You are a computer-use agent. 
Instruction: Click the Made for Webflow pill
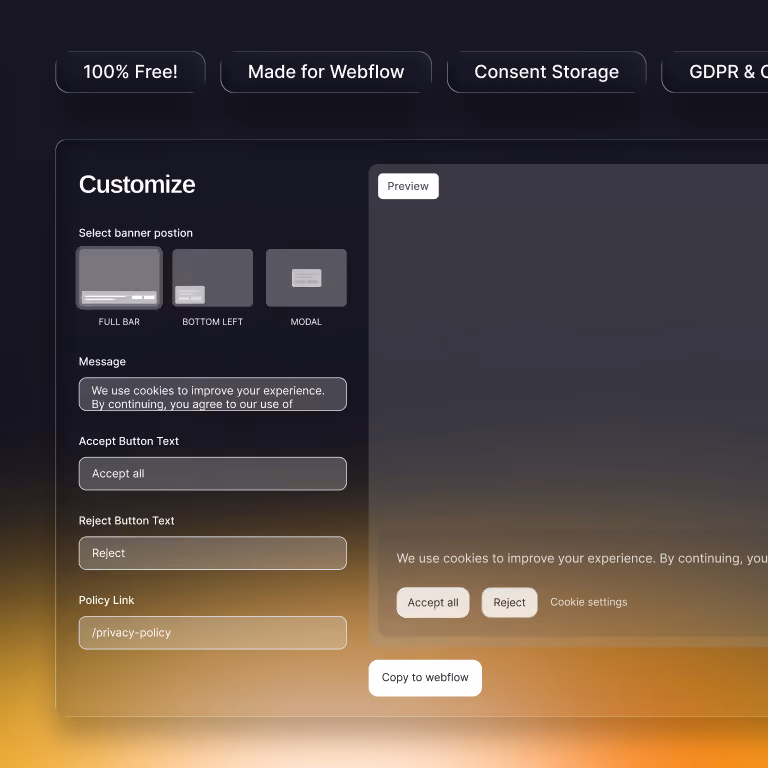click(326, 72)
